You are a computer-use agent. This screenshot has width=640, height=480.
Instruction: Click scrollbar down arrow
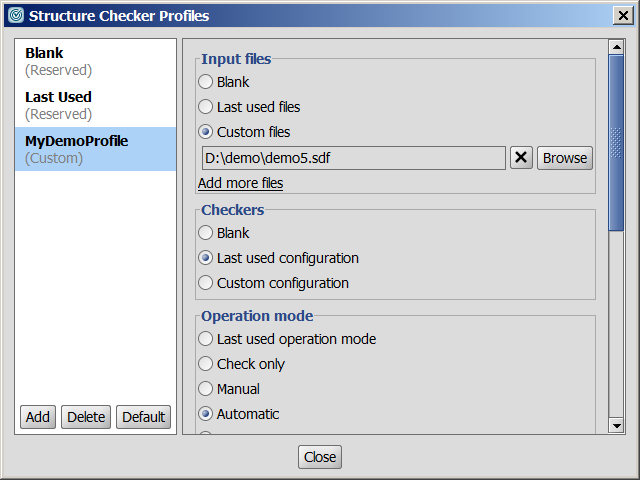pyautogui.click(x=616, y=426)
